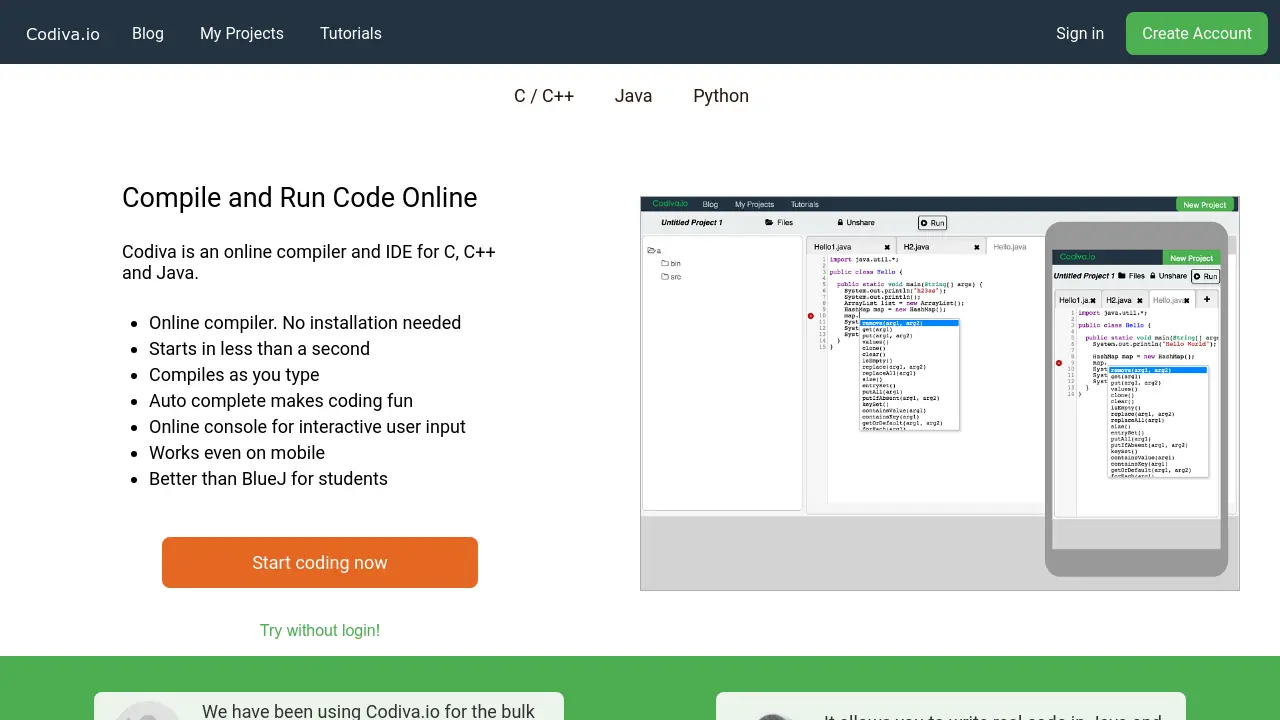
Task: Click "Better than BlueJ for students" bullet
Action: point(268,479)
